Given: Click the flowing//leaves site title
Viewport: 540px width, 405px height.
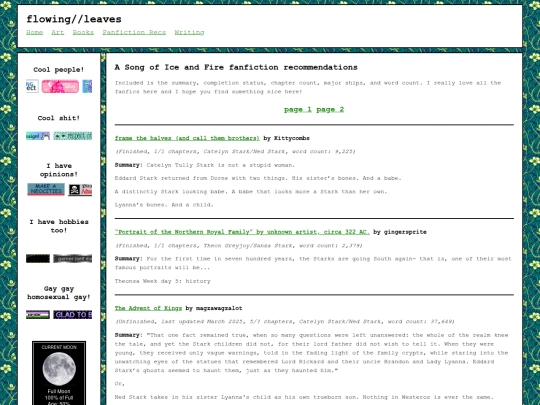Looking at the screenshot, I should coord(74,19).
